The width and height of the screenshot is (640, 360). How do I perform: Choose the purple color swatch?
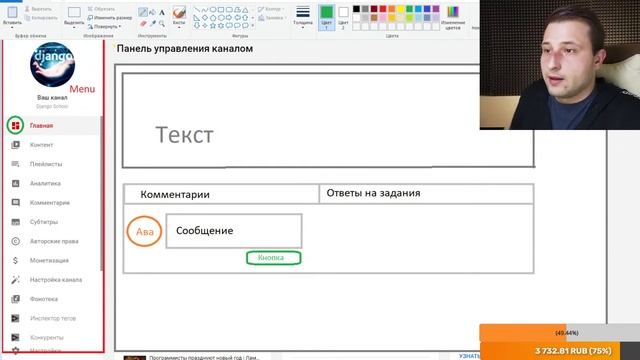[x=436, y=9]
